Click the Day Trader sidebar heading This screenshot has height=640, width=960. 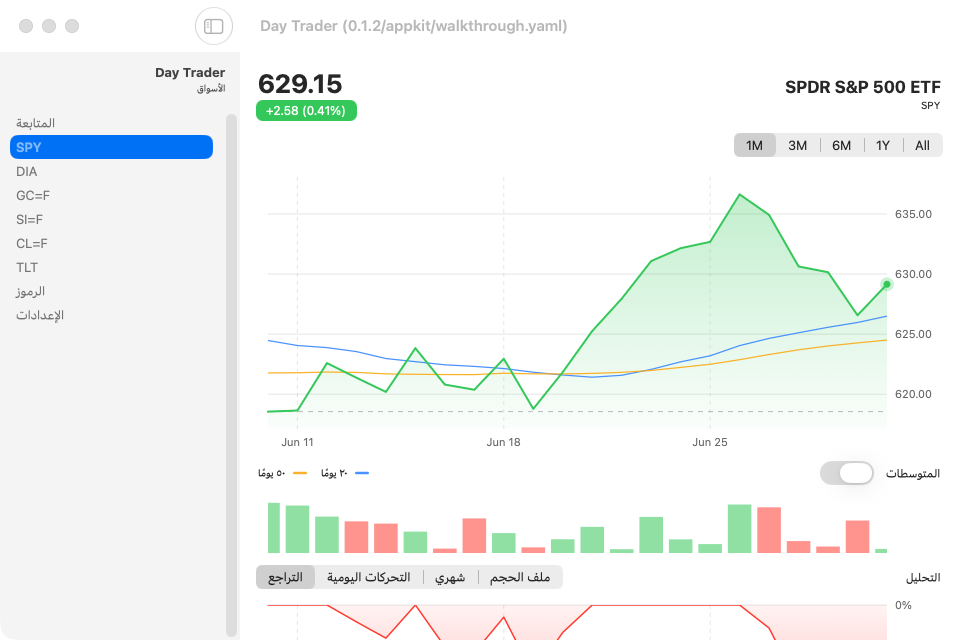(x=190, y=72)
